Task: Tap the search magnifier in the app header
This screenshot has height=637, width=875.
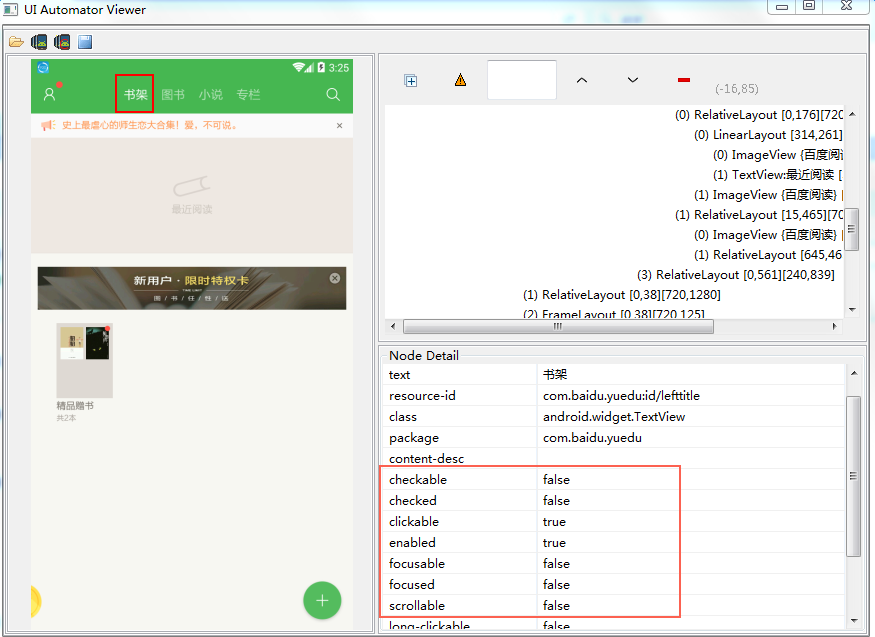Action: pyautogui.click(x=333, y=95)
